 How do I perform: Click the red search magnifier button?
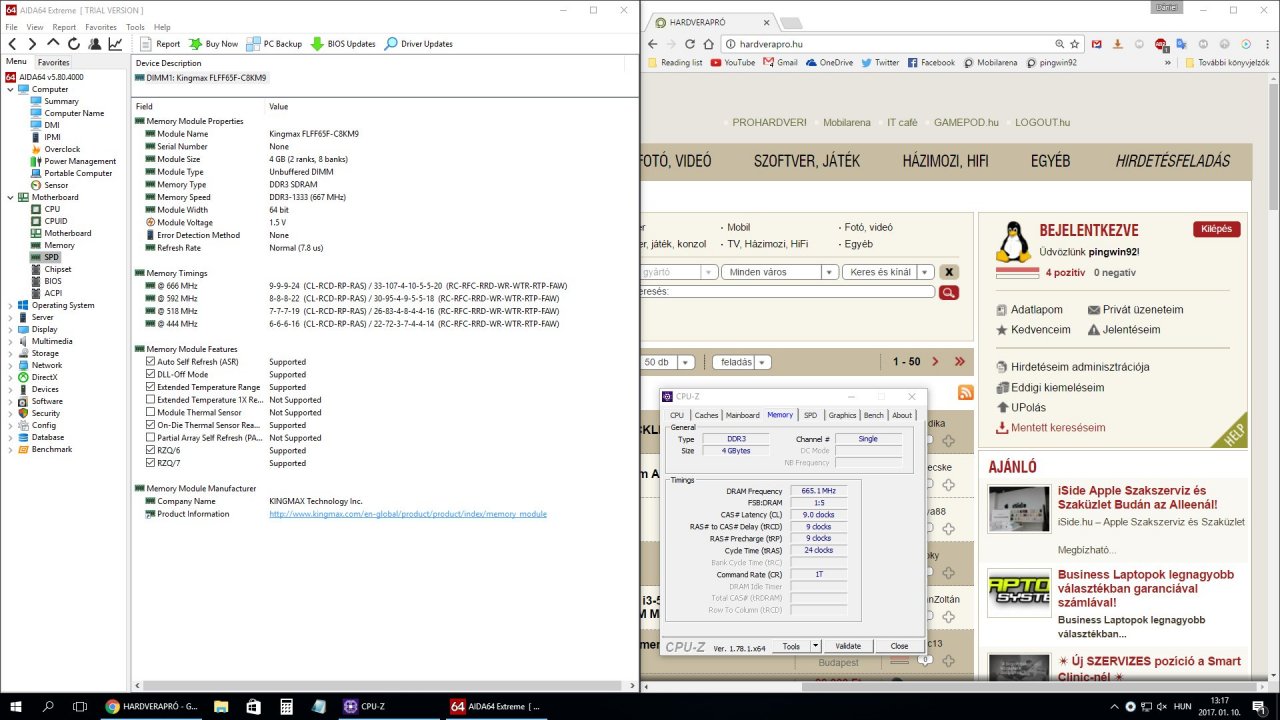(949, 292)
